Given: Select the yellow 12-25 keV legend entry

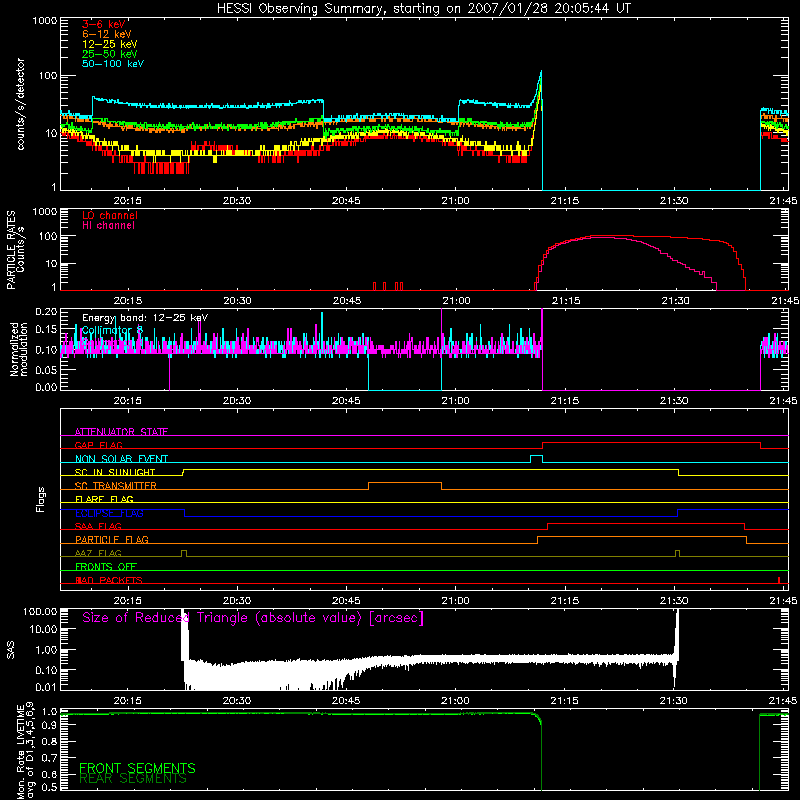Looking at the screenshot, I should point(110,44).
